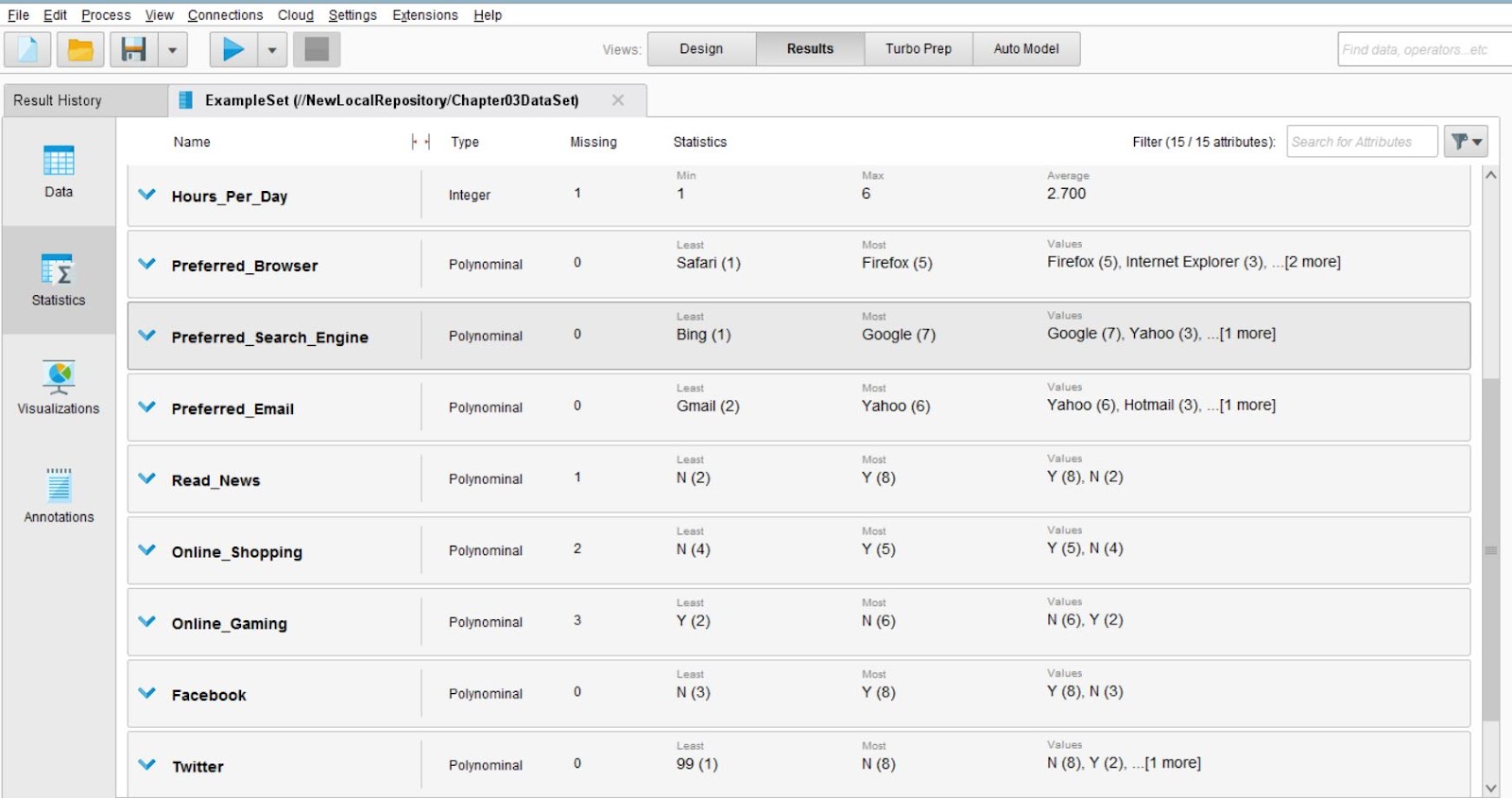Switch to the Result History tab
This screenshot has width=1512, height=798.
85,100
